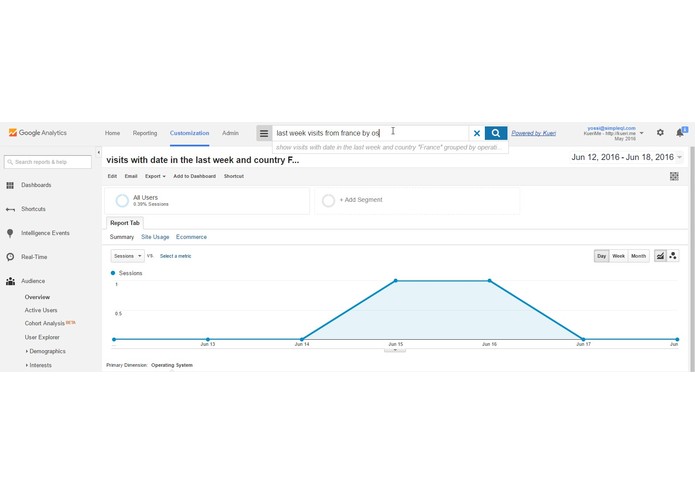The width and height of the screenshot is (695, 494).
Task: Click the Shortcuts arrow icon
Action: pos(10,209)
